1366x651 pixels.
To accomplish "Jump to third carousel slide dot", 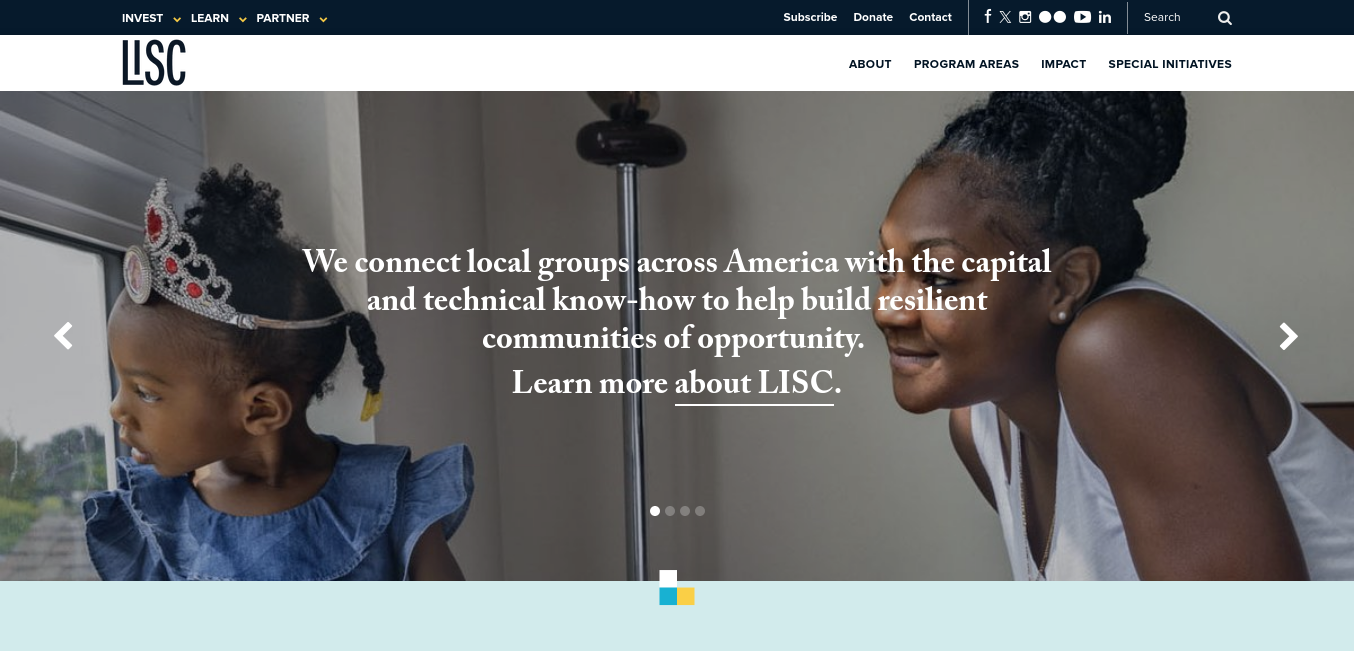I will coord(685,511).
